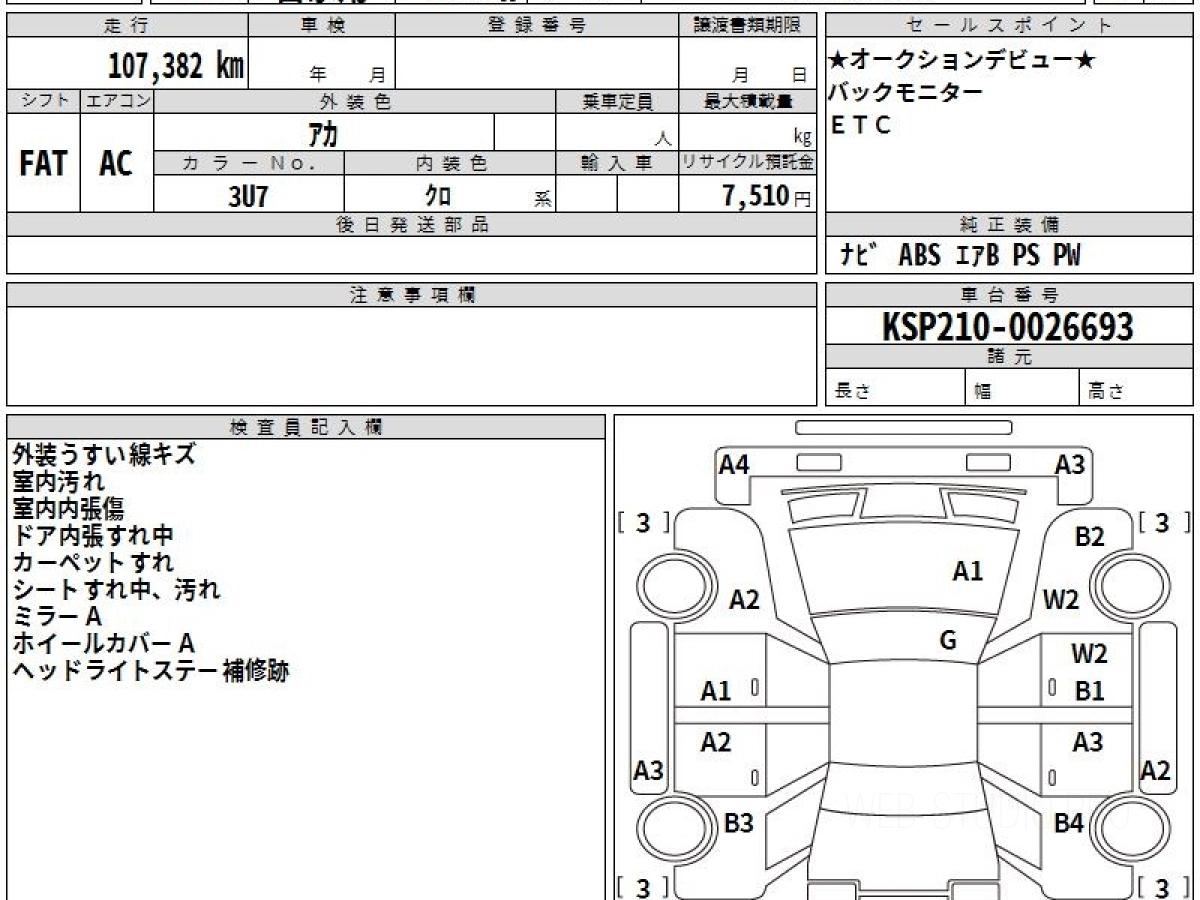
Task: Click the recycle deposit value 7,510円
Action: pyautogui.click(x=766, y=195)
